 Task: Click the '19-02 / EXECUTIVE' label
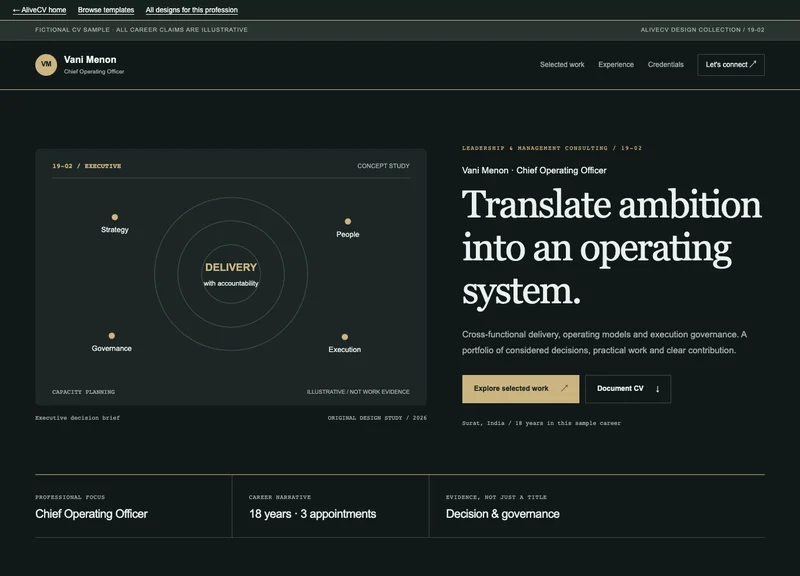coord(87,166)
